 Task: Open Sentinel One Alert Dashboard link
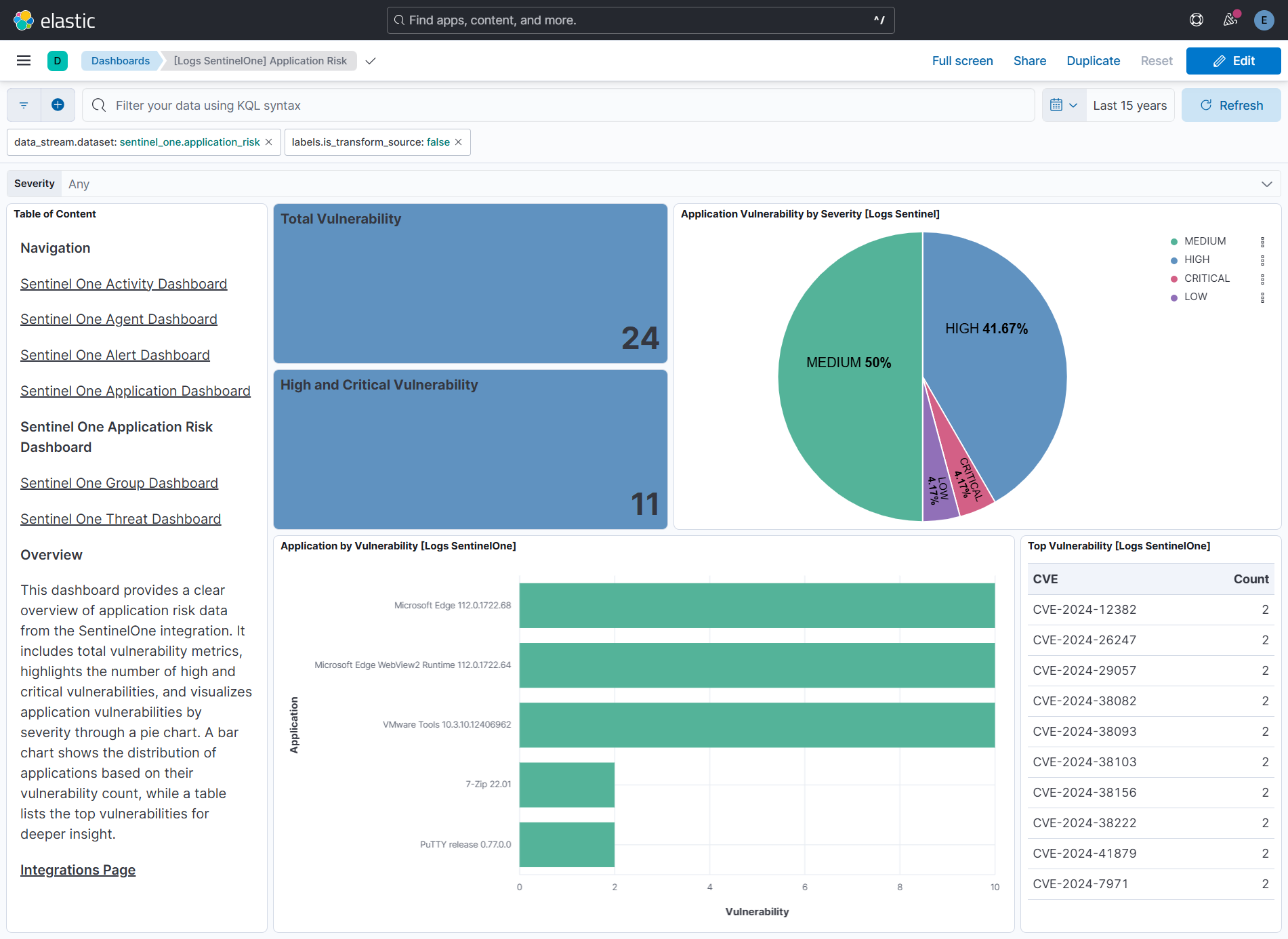pos(115,355)
